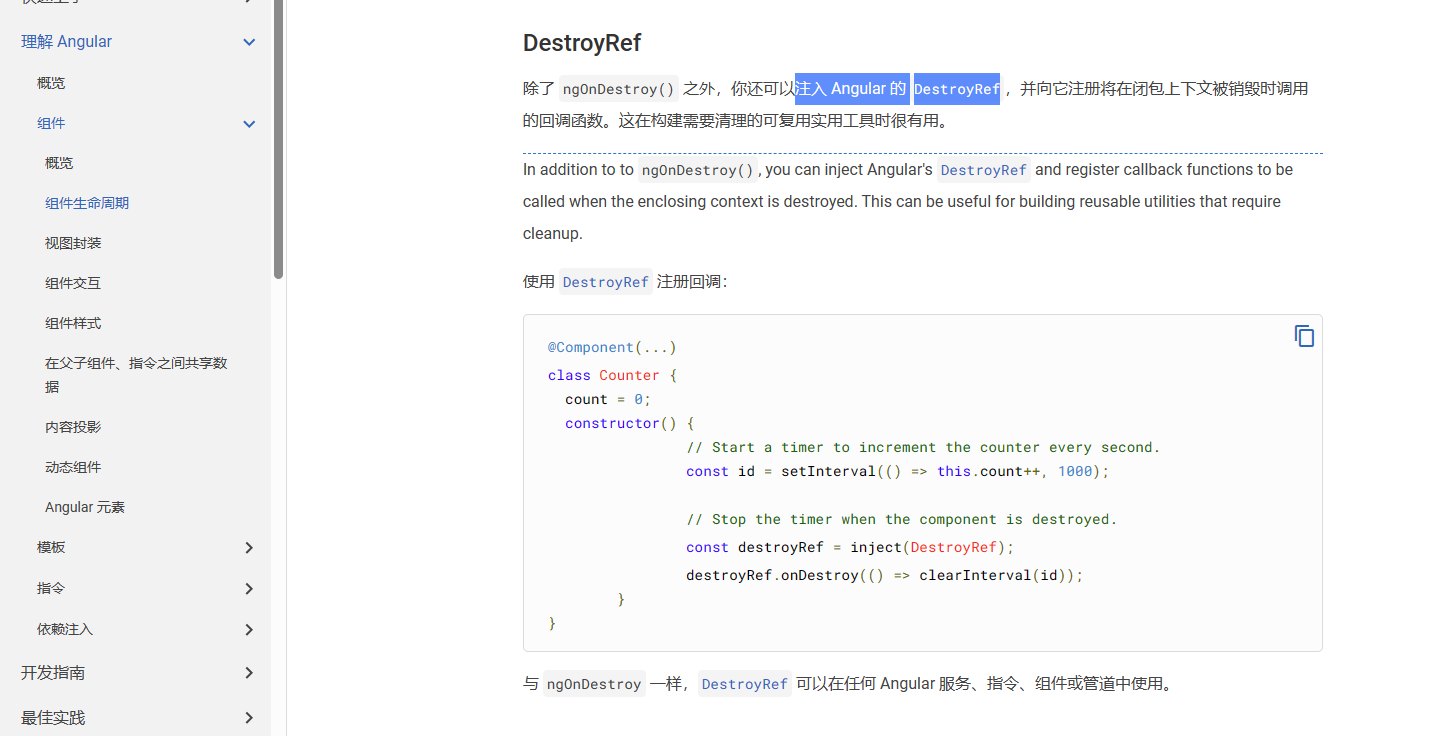Open 组件交互 page
Image resolution: width=1436 pixels, height=736 pixels.
(73, 283)
